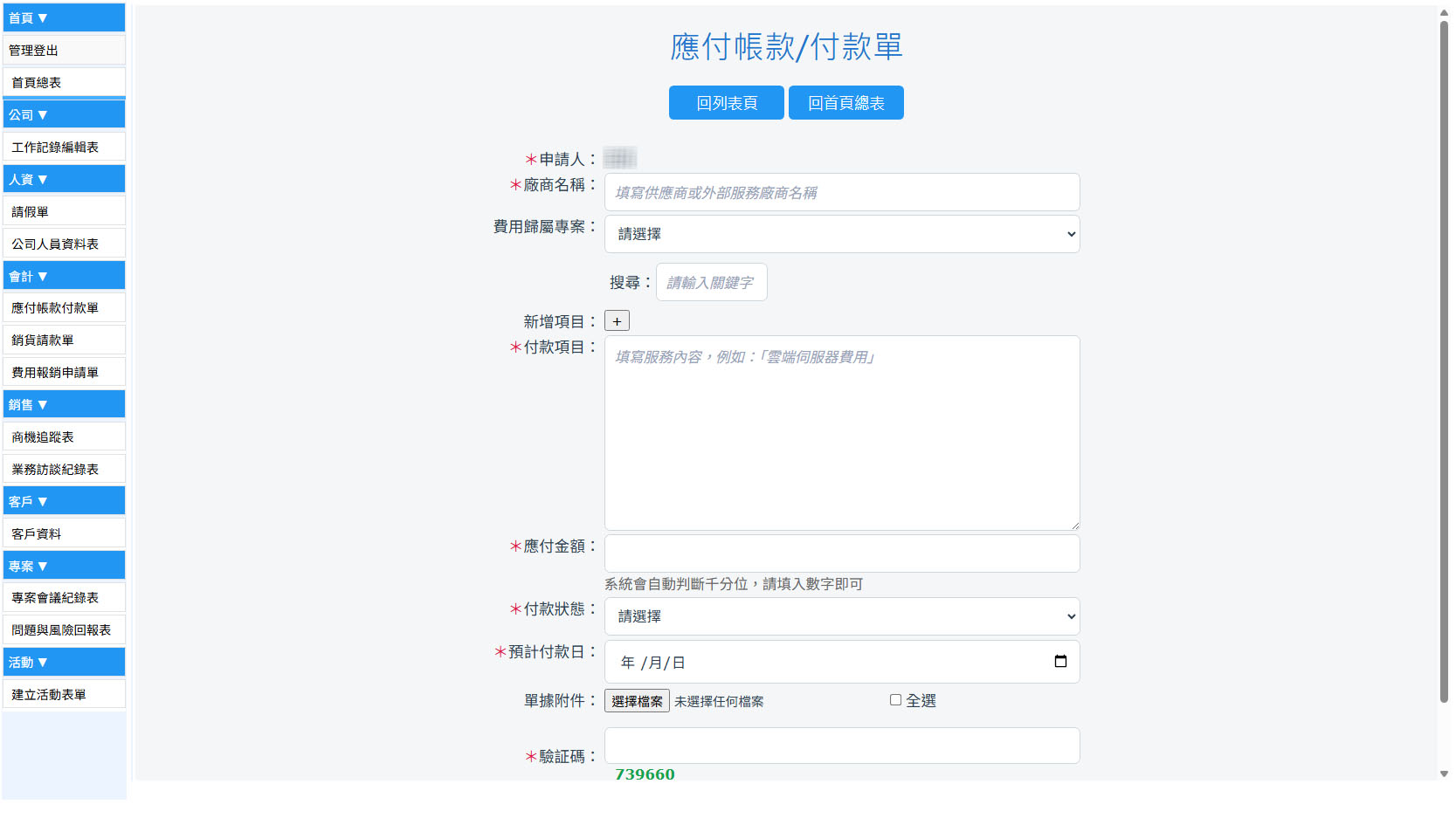
Task: Open 問題與風險回報表 menu item
Action: click(64, 629)
